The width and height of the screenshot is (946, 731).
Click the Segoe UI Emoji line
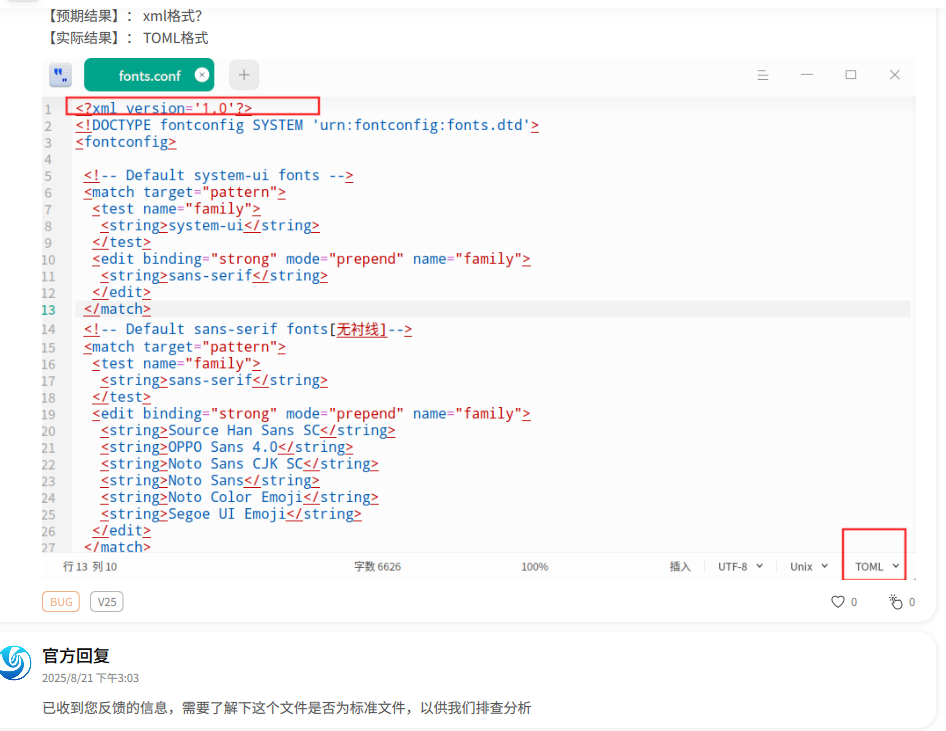tap(231, 514)
